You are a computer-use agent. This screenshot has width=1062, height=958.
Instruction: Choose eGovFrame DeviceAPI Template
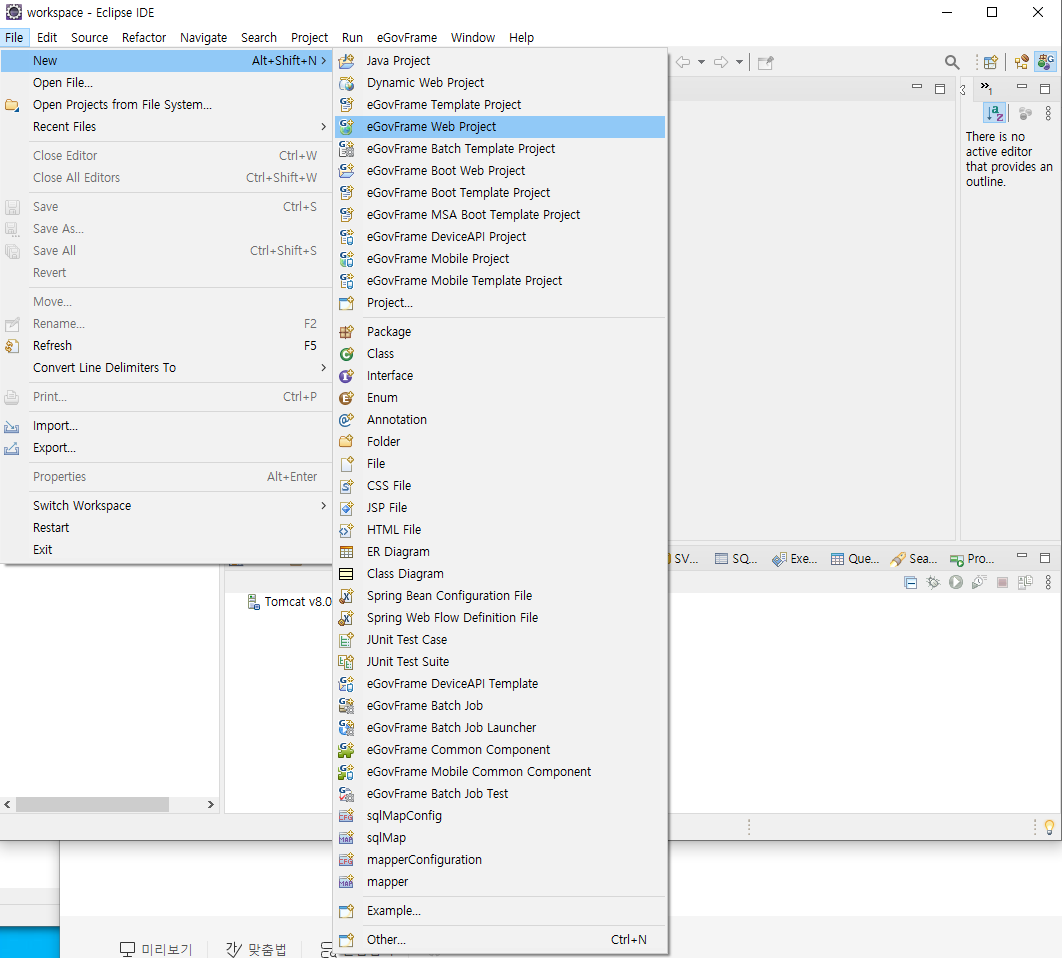point(500,684)
